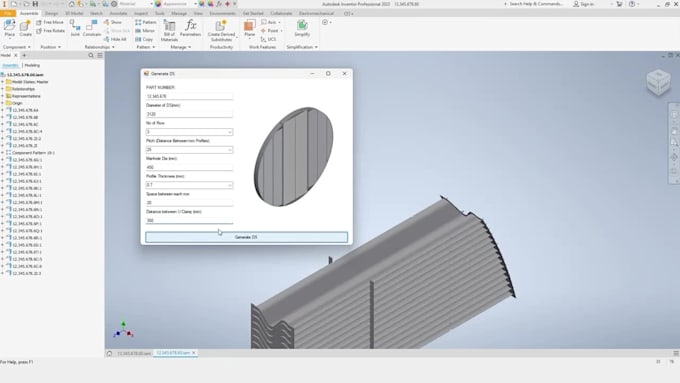Image resolution: width=680 pixels, height=383 pixels.
Task: Click the Generate DS button
Action: coord(246,237)
